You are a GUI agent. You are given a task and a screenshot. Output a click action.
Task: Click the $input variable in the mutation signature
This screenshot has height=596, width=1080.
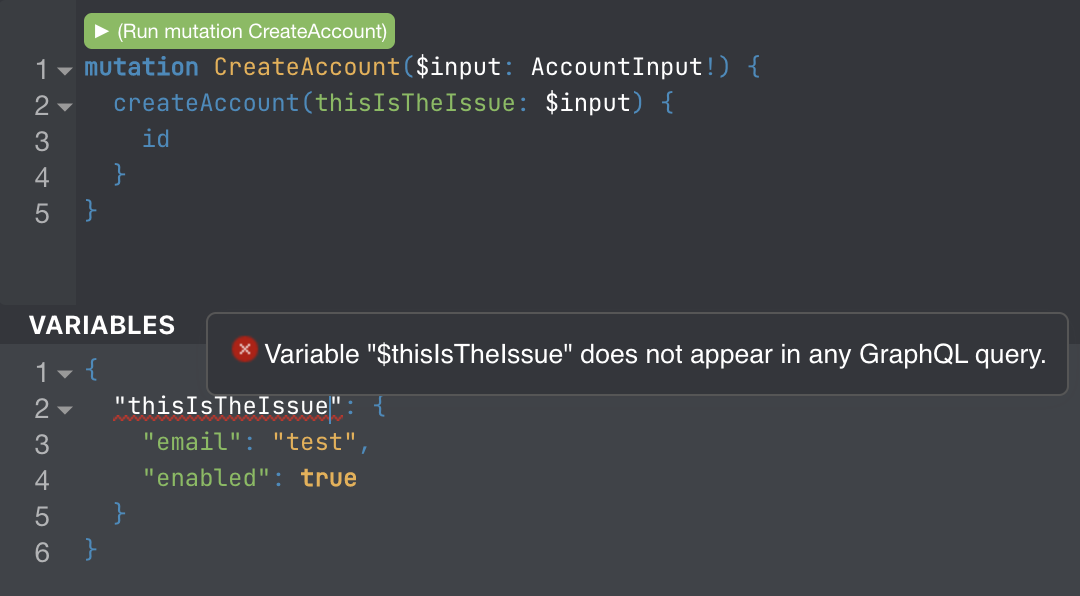coord(458,66)
